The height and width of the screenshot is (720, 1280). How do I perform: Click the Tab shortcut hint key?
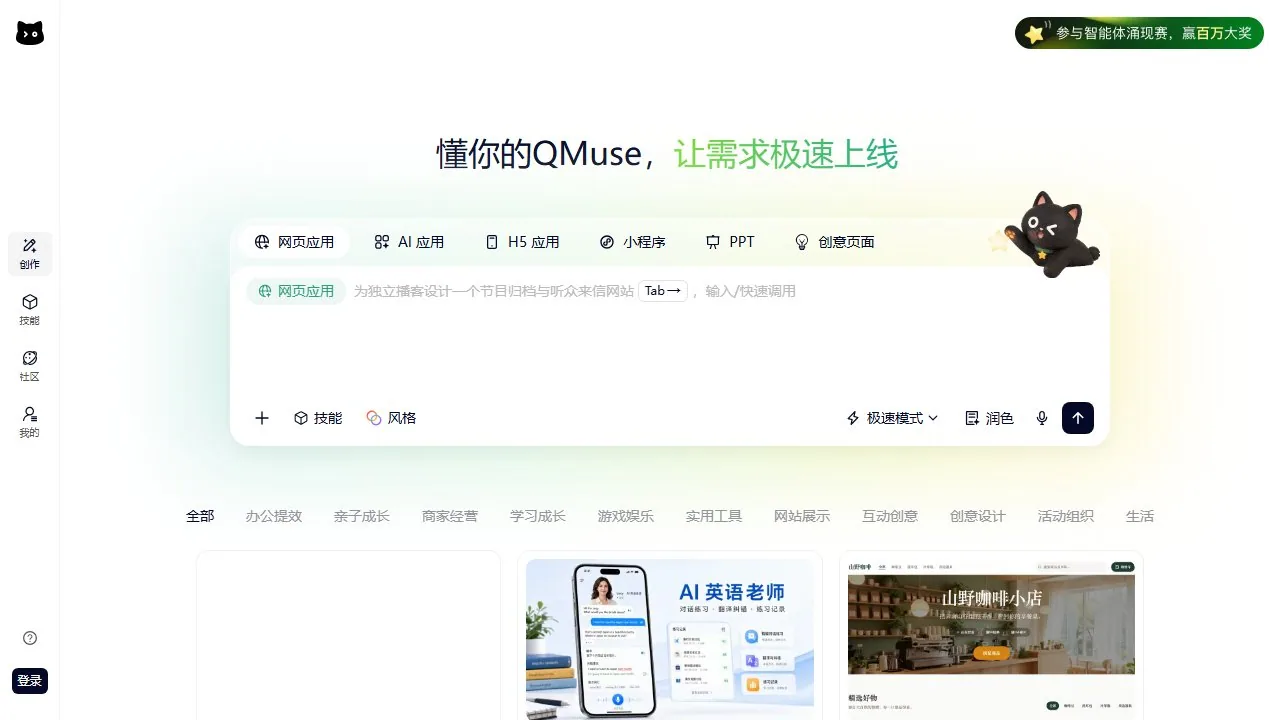coord(663,291)
